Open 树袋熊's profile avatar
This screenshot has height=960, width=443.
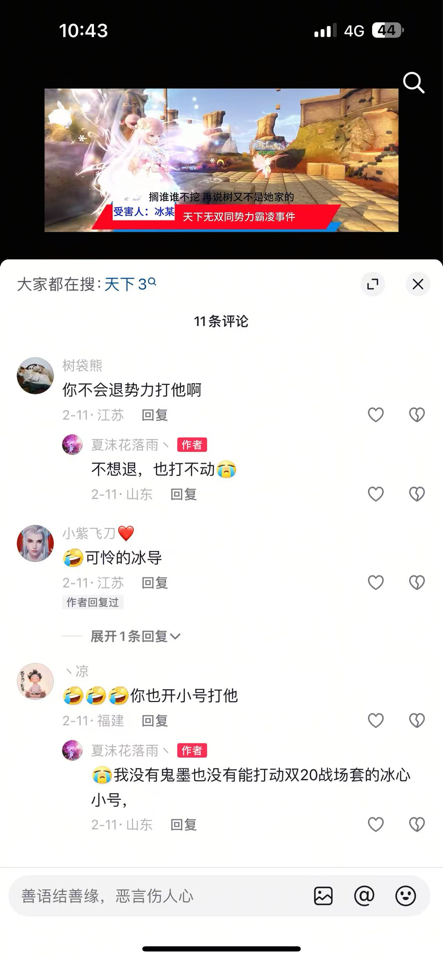35,376
